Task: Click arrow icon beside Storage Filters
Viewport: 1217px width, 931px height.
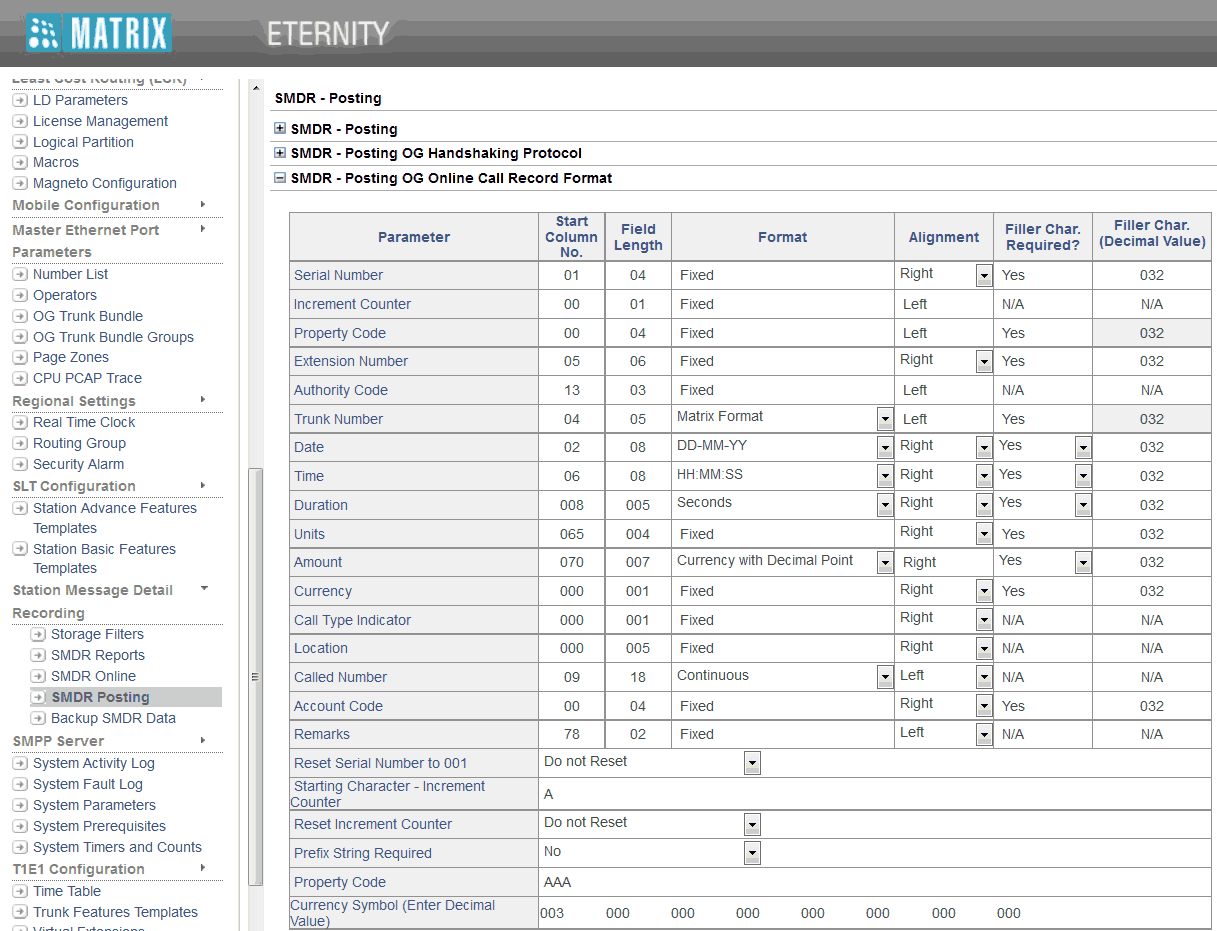Action: (38, 634)
